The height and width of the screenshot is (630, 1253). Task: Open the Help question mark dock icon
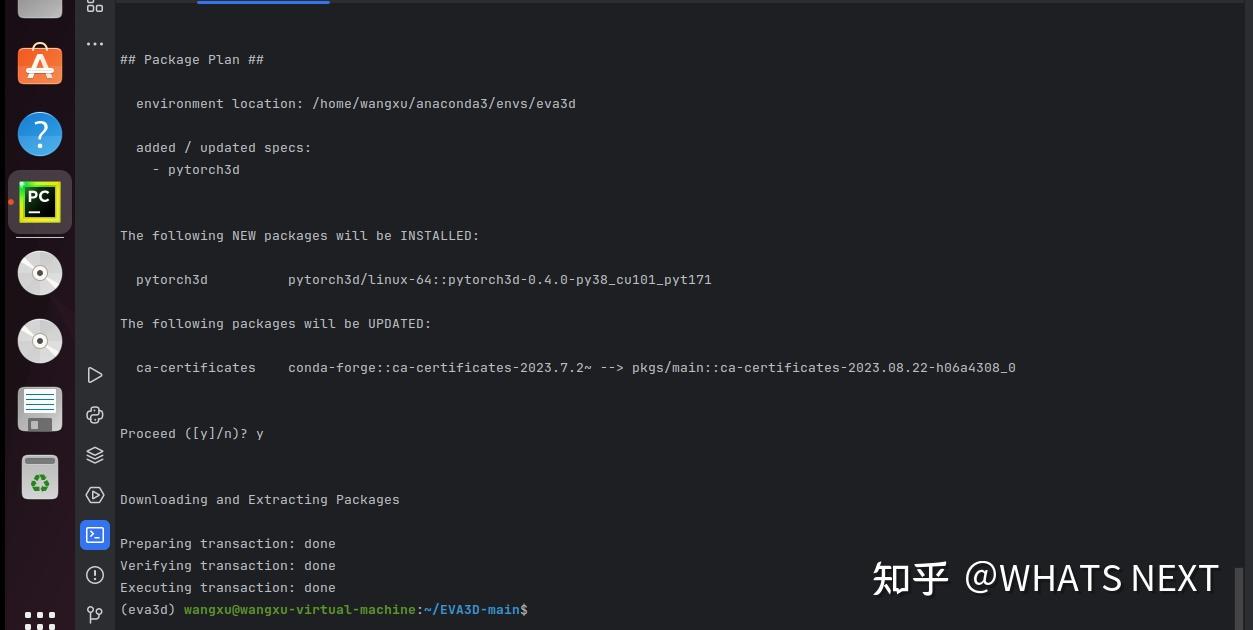click(40, 133)
